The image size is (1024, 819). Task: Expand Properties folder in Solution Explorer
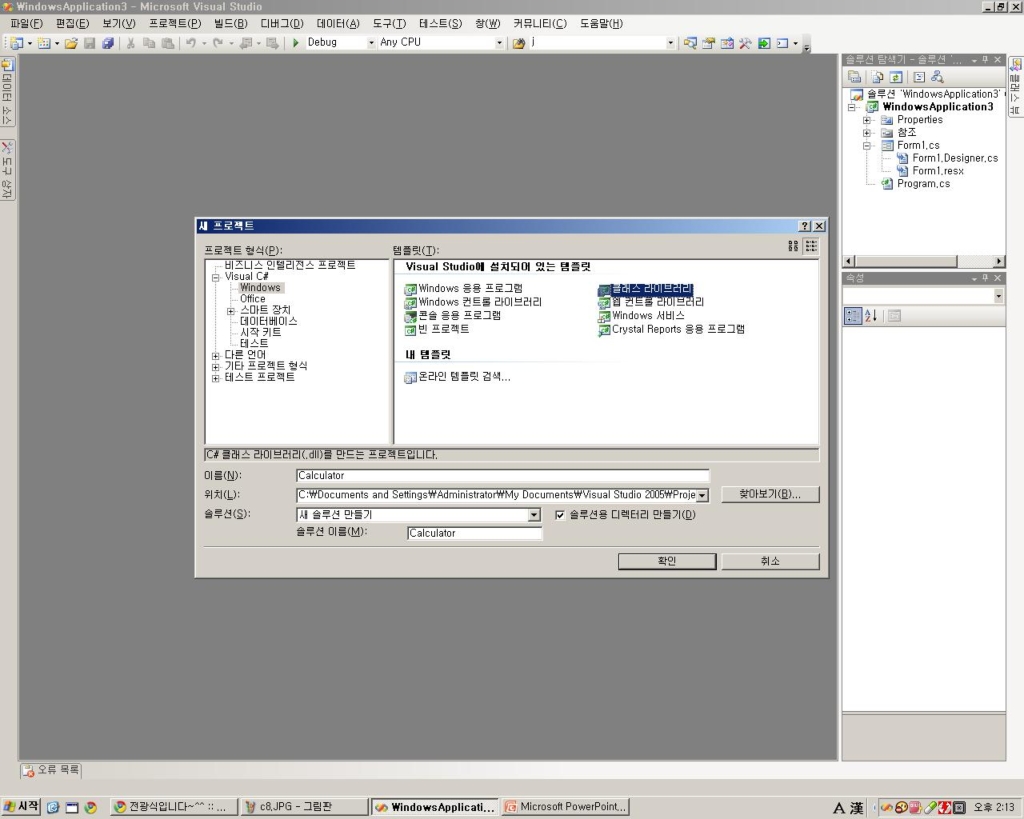click(867, 120)
